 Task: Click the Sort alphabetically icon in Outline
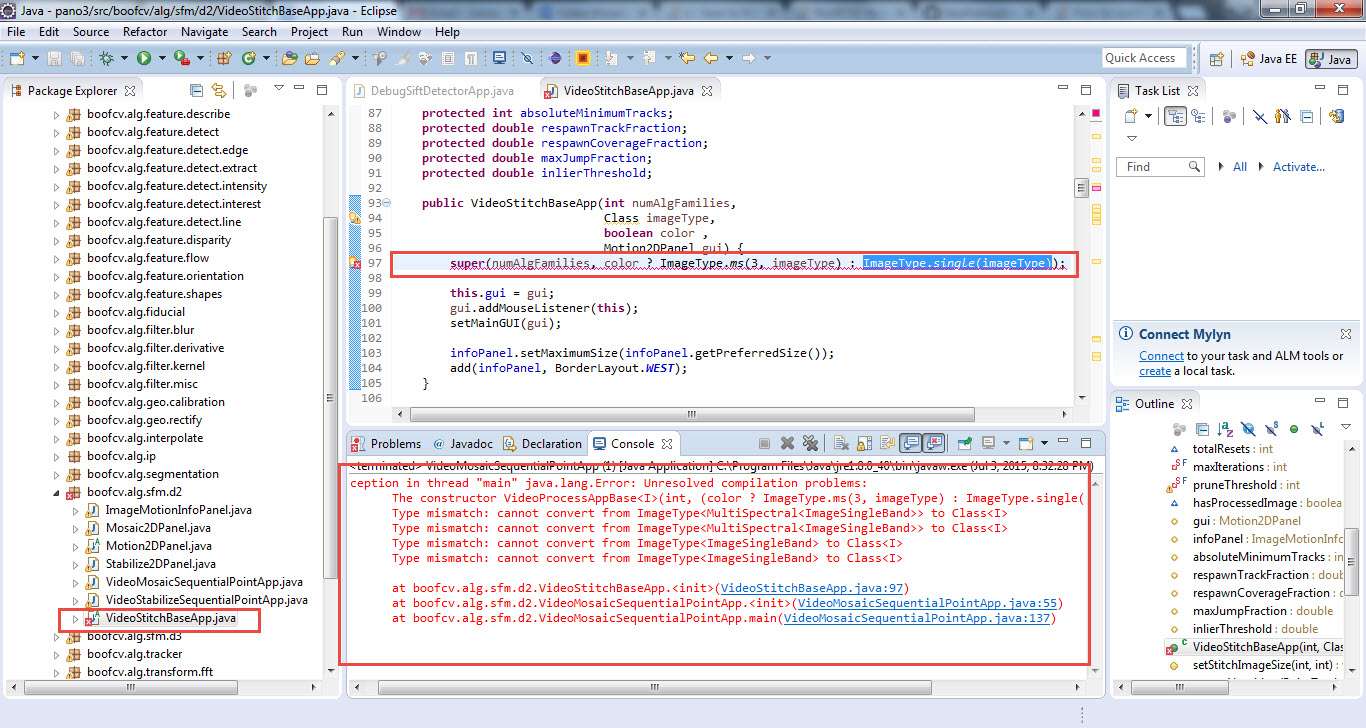tap(1225, 429)
